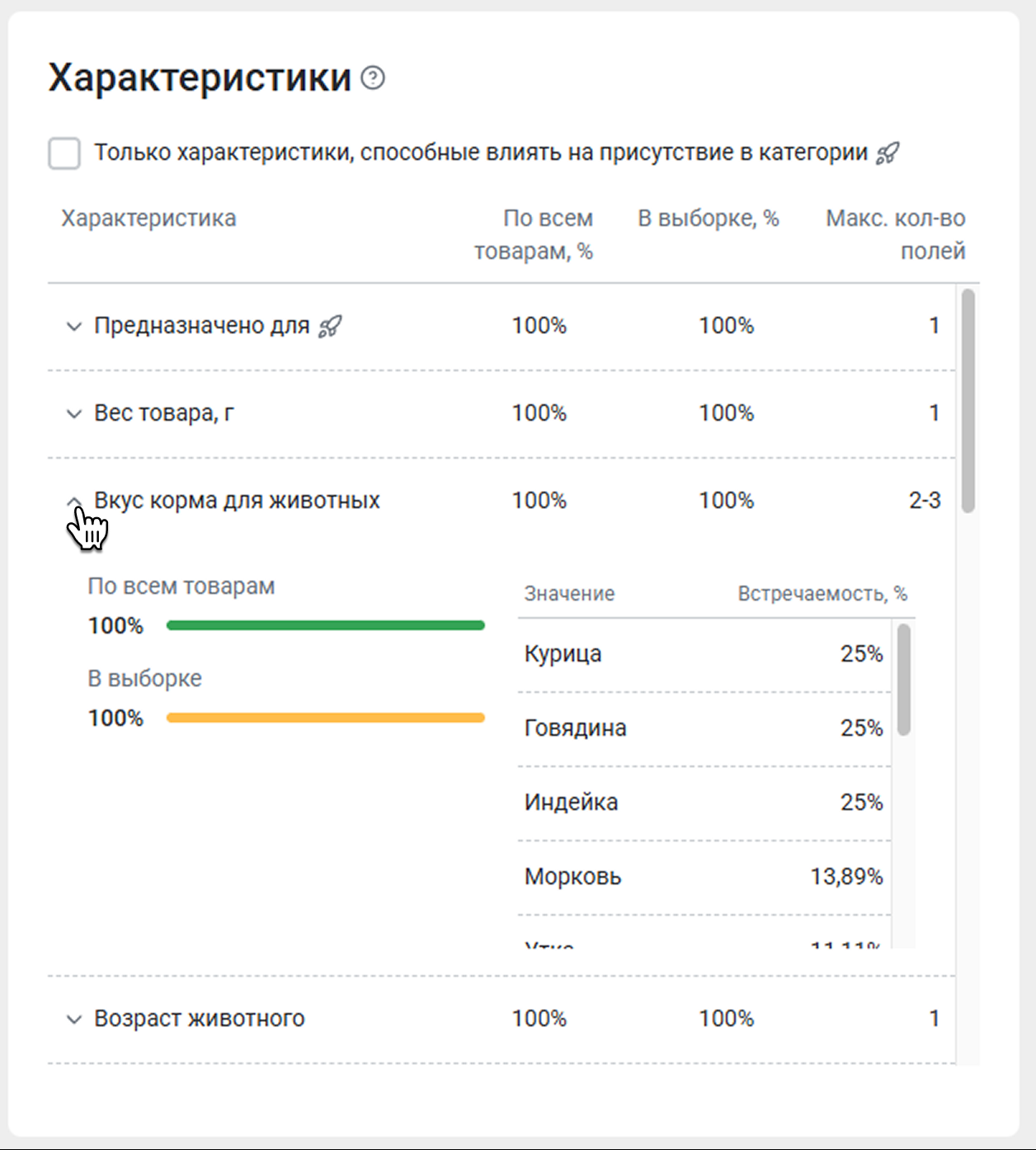Click the В выборке, % column header
1036x1150 pixels.
tap(708, 219)
